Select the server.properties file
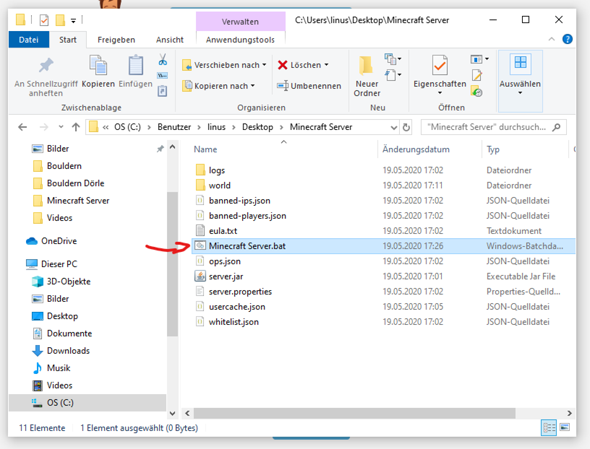This screenshot has width=590, height=449. click(x=383, y=292)
